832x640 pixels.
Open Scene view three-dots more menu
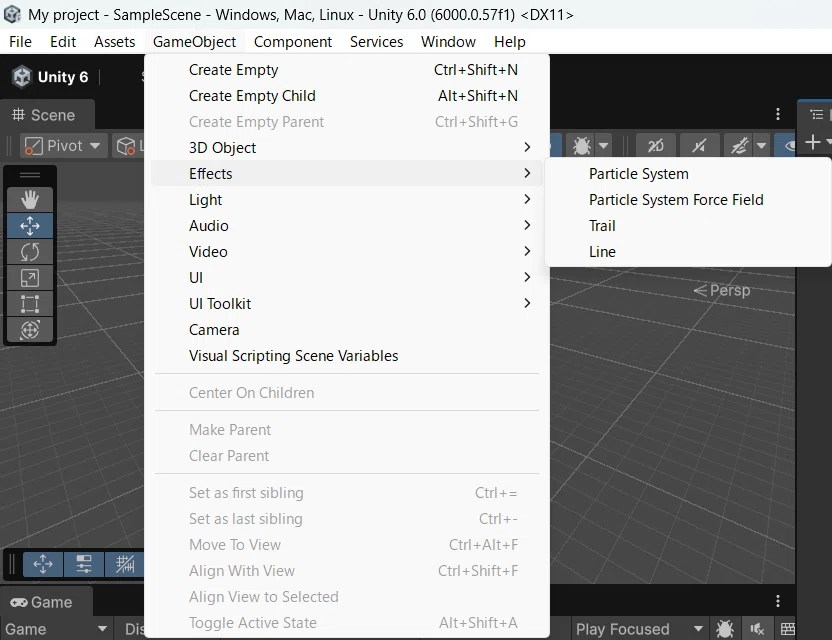pyautogui.click(x=777, y=114)
